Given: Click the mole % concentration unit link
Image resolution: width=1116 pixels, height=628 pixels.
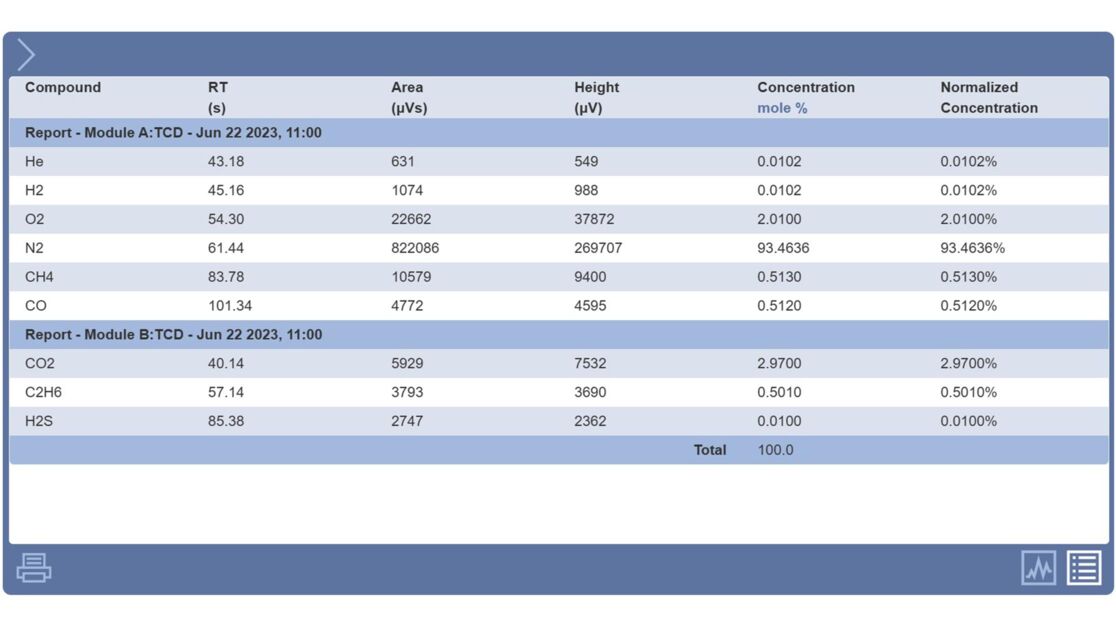Looking at the screenshot, I should pyautogui.click(x=781, y=108).
